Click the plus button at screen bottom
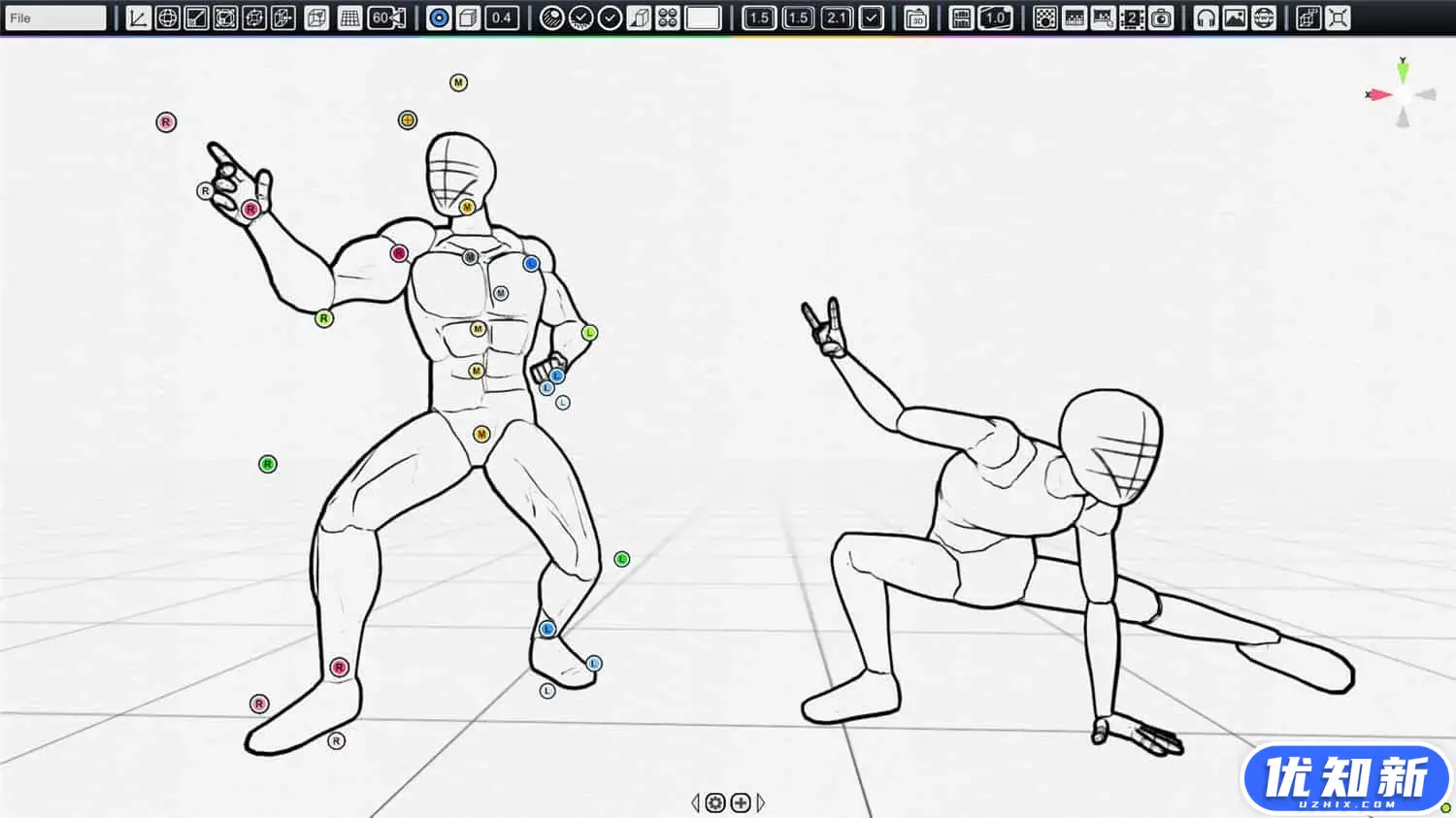This screenshot has width=1456, height=818. 741,802
